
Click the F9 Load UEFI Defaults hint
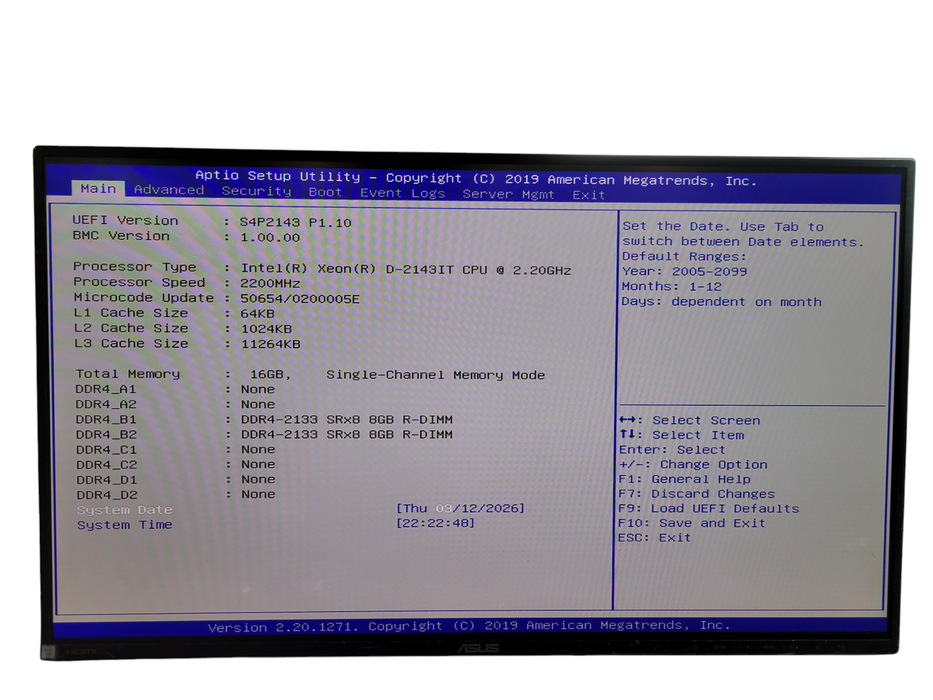pyautogui.click(x=707, y=508)
